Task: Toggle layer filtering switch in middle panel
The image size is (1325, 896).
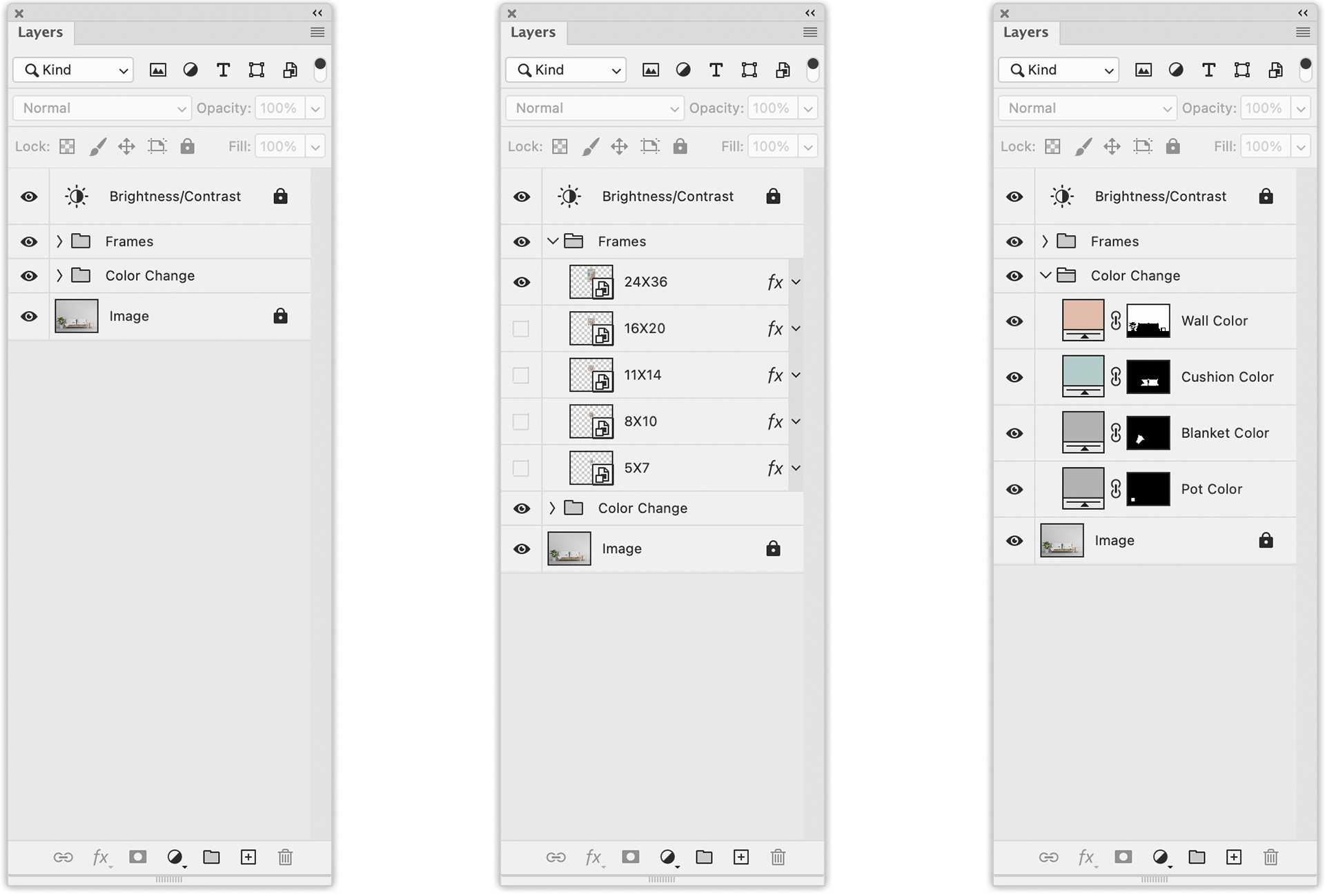Action: click(x=813, y=70)
